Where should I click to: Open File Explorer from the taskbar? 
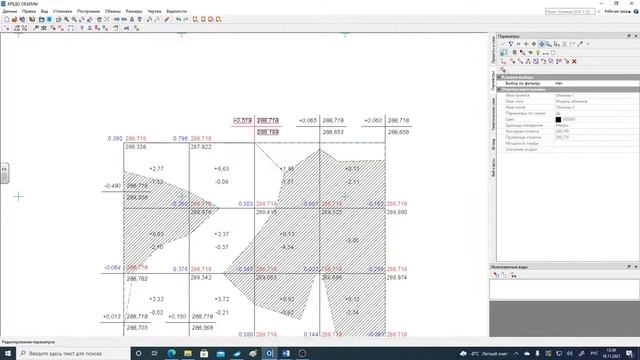[x=188, y=353]
